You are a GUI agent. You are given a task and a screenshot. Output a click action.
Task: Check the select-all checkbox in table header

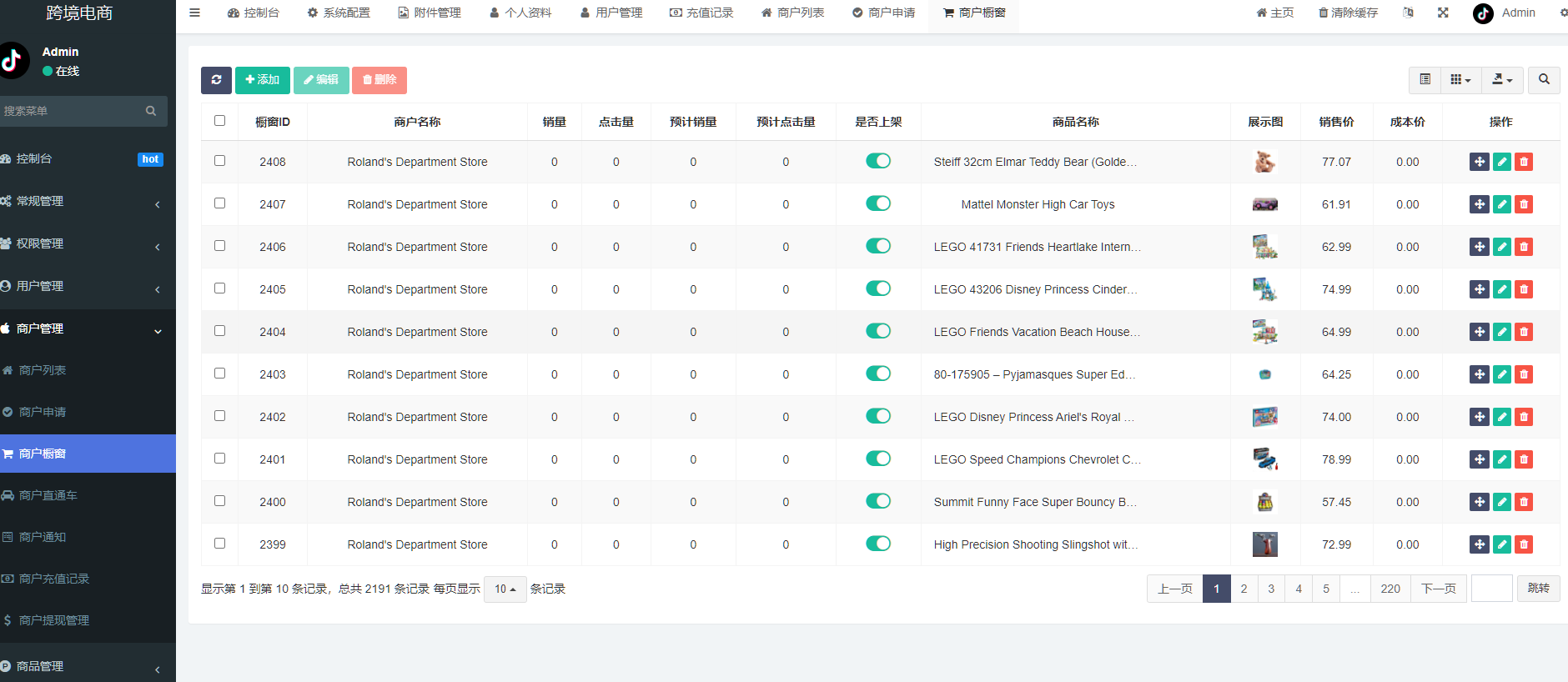(x=220, y=121)
